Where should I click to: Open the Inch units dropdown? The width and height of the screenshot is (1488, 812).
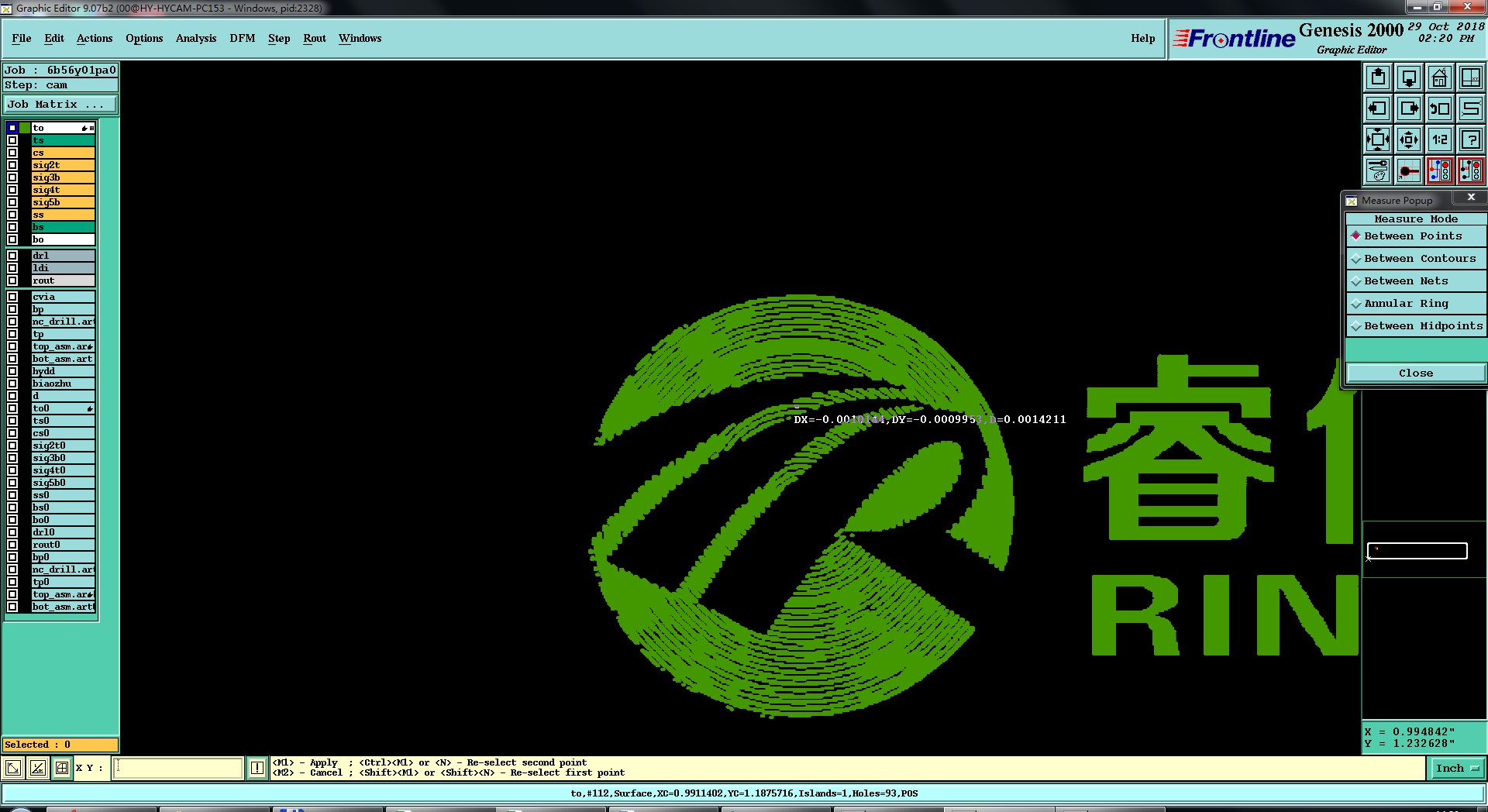coord(1457,769)
